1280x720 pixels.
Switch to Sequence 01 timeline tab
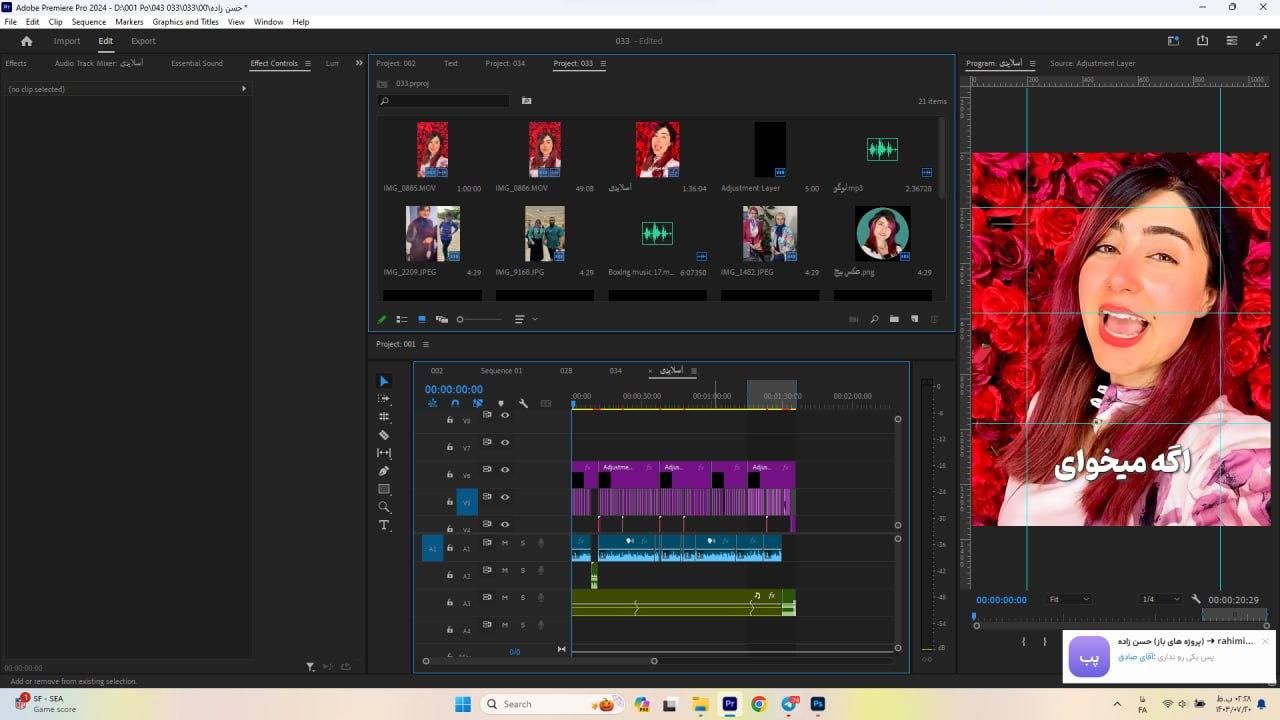[x=501, y=370]
